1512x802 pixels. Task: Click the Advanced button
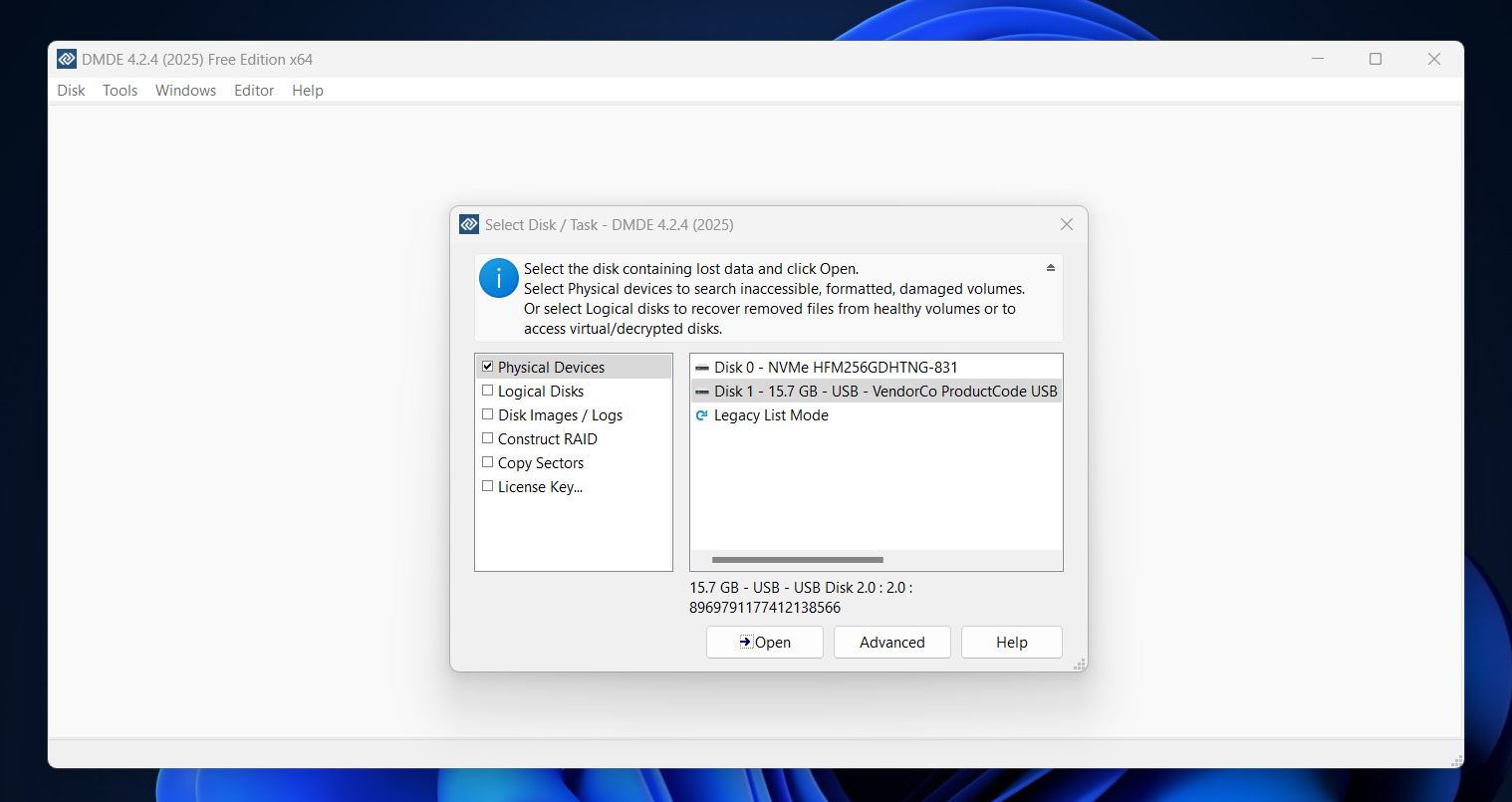tap(892, 642)
